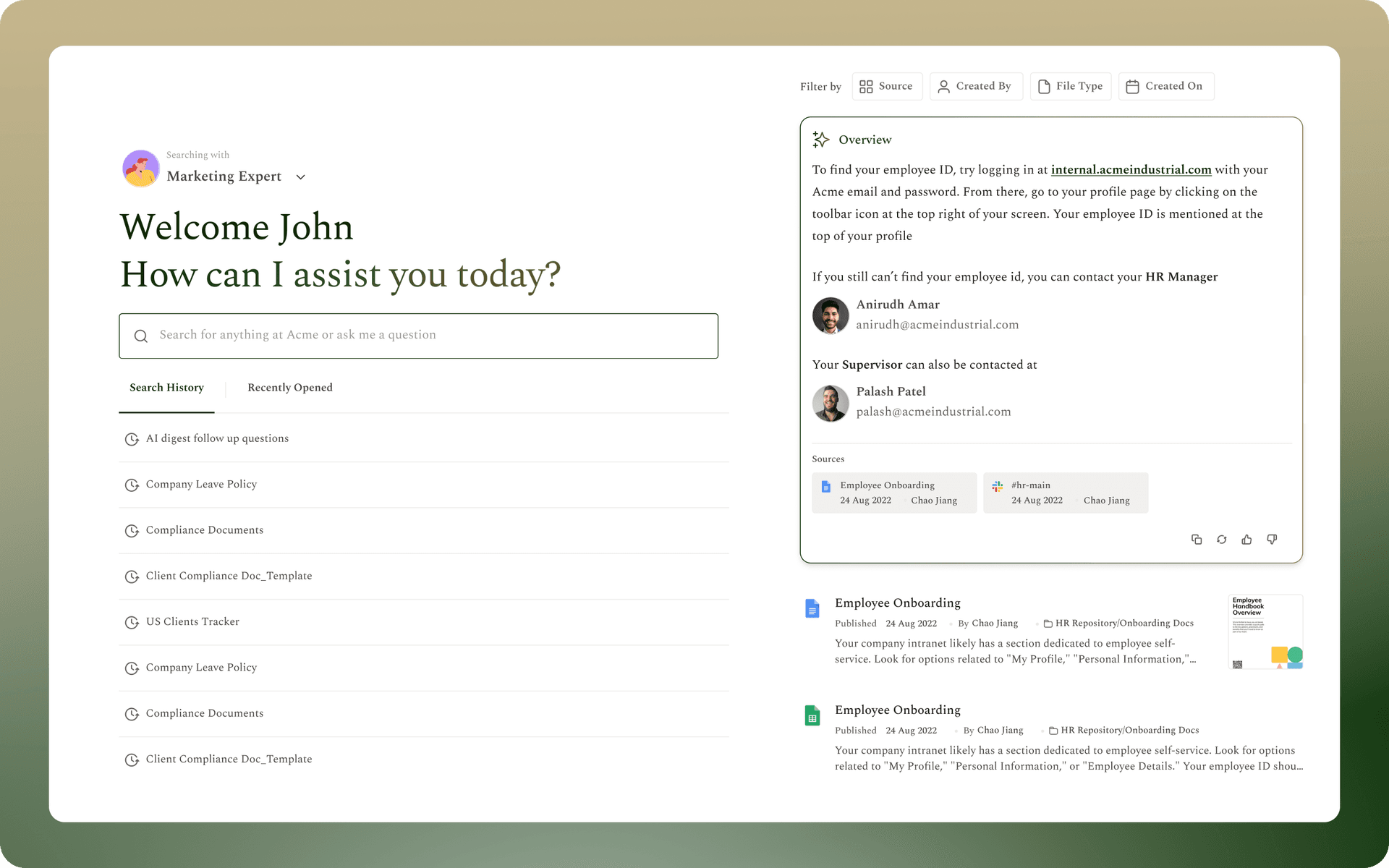Screen dimensions: 1389x868
Task: Click anirudh@acmeindustrial.com email address
Action: click(x=937, y=325)
